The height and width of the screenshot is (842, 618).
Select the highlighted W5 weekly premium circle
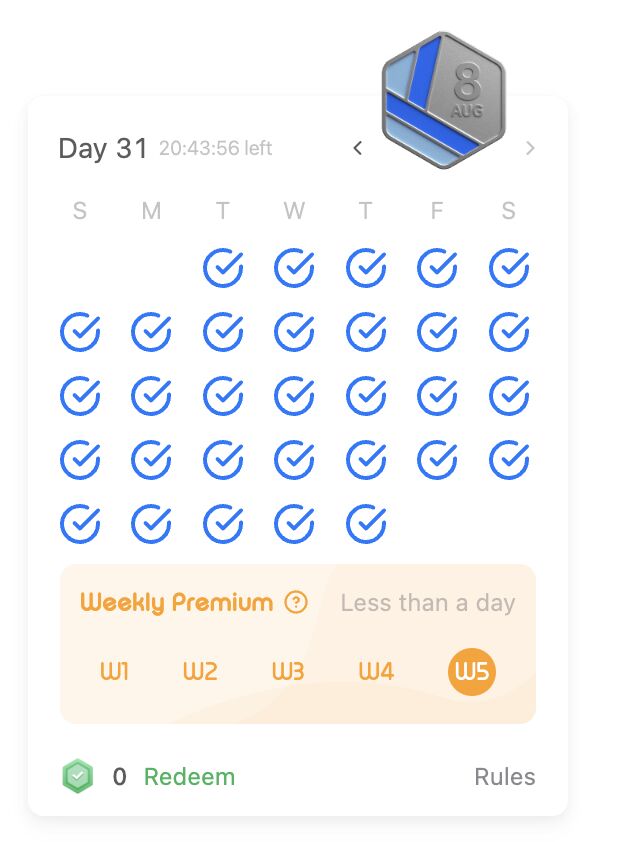[471, 671]
